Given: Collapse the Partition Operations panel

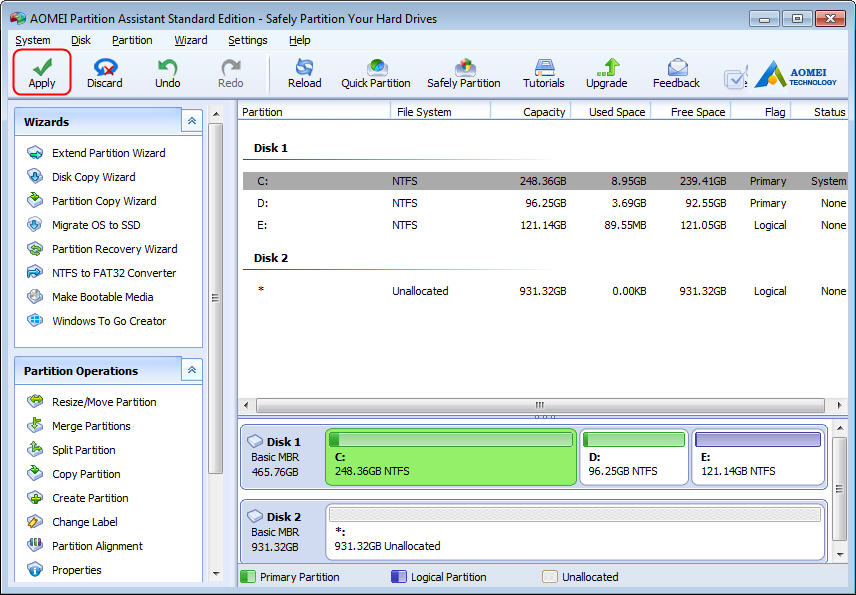Looking at the screenshot, I should (192, 370).
